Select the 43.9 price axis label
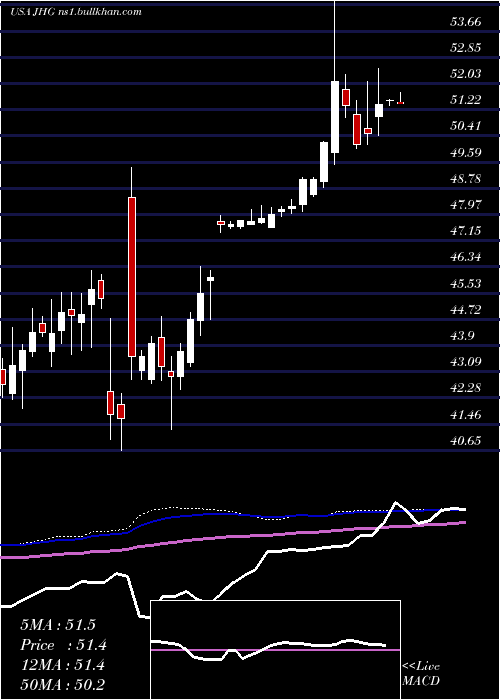Screen dimensions: 500x700 click(462, 335)
